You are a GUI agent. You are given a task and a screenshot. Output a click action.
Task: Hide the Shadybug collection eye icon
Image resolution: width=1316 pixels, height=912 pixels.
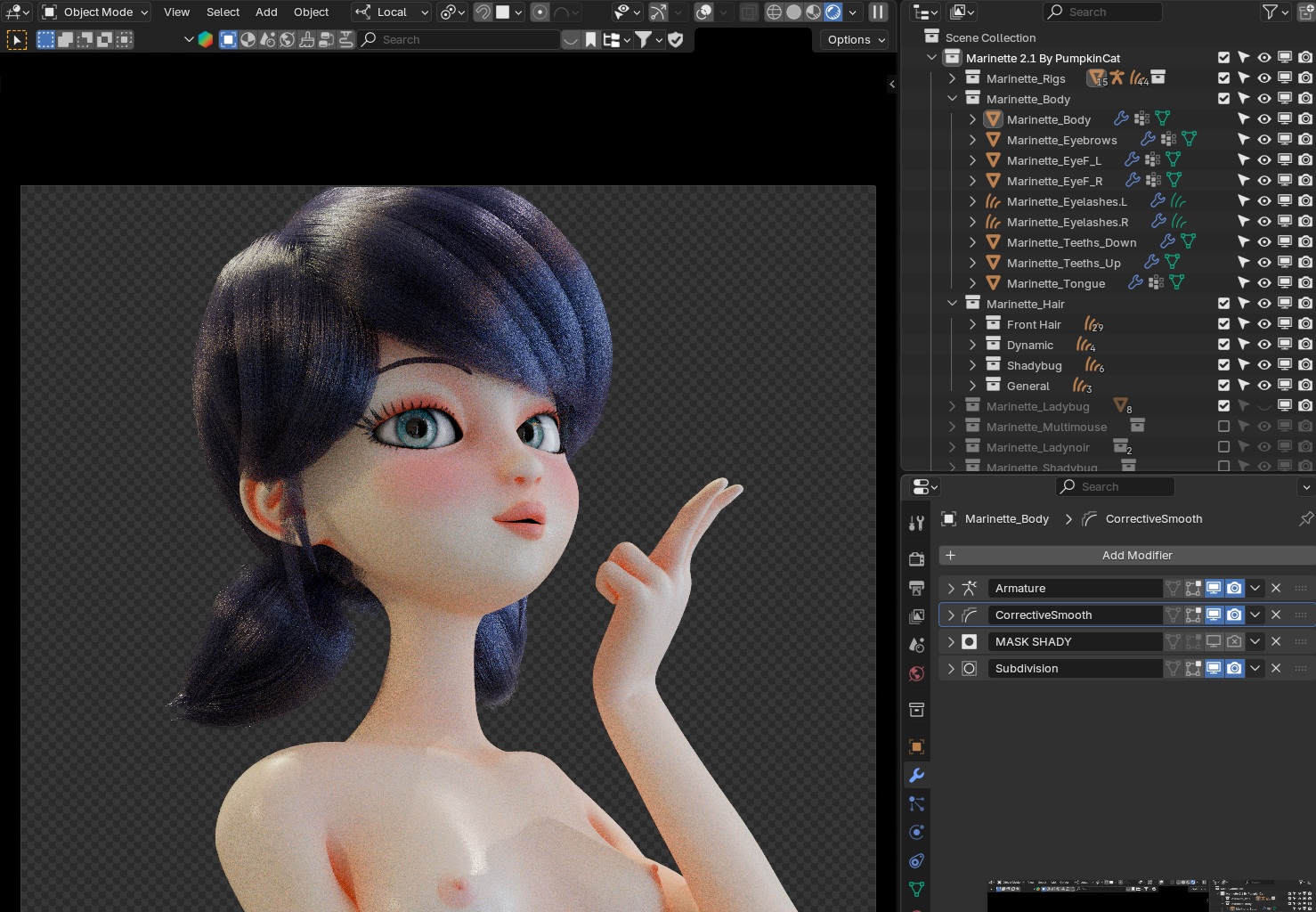click(x=1264, y=365)
